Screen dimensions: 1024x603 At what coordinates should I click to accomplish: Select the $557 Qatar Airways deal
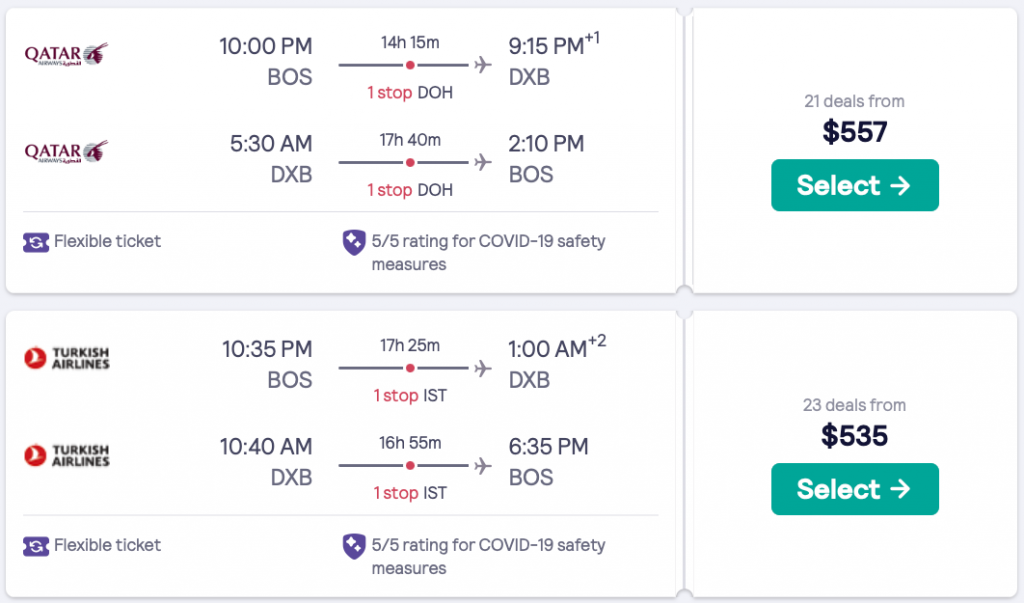854,185
